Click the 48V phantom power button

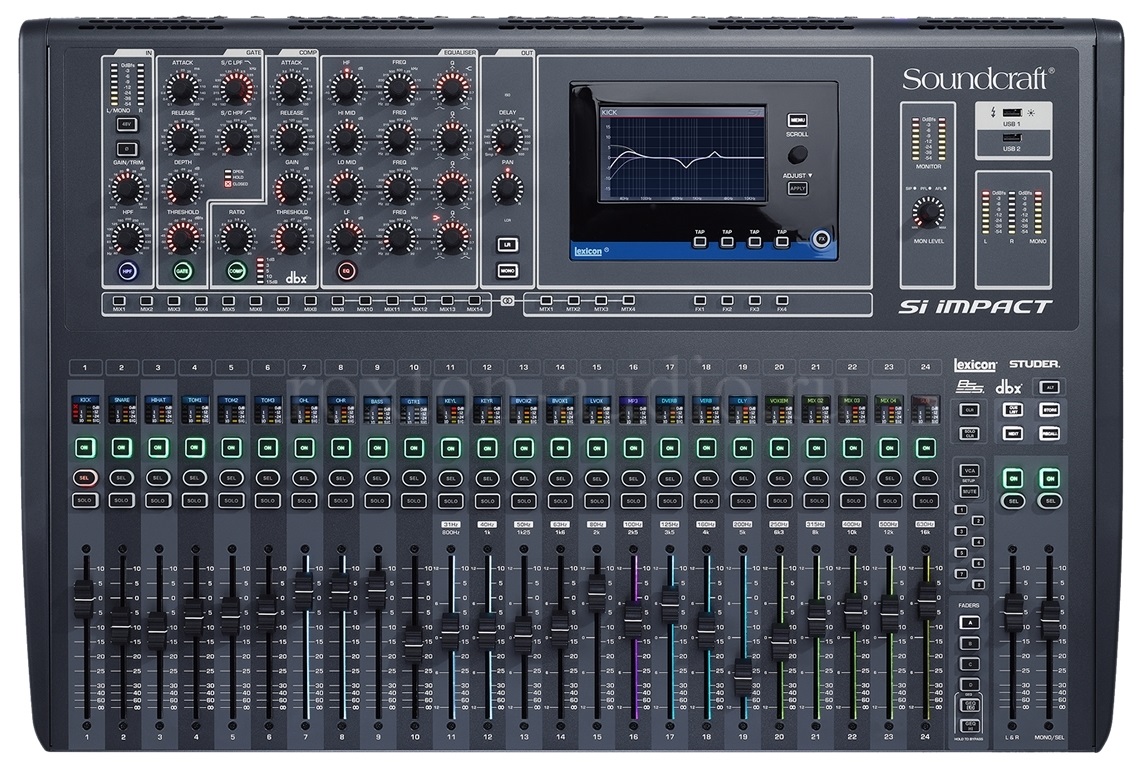pyautogui.click(x=126, y=125)
